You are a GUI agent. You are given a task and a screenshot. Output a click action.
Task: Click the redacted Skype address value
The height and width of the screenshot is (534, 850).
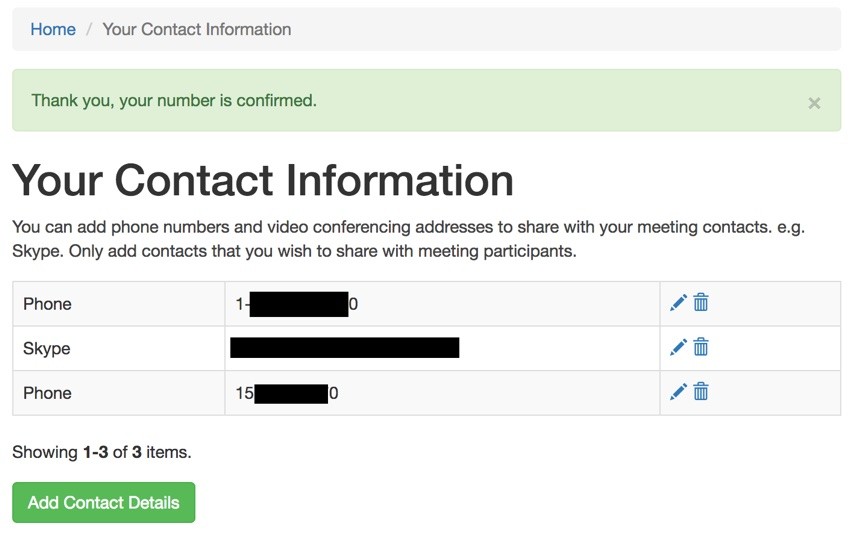345,348
